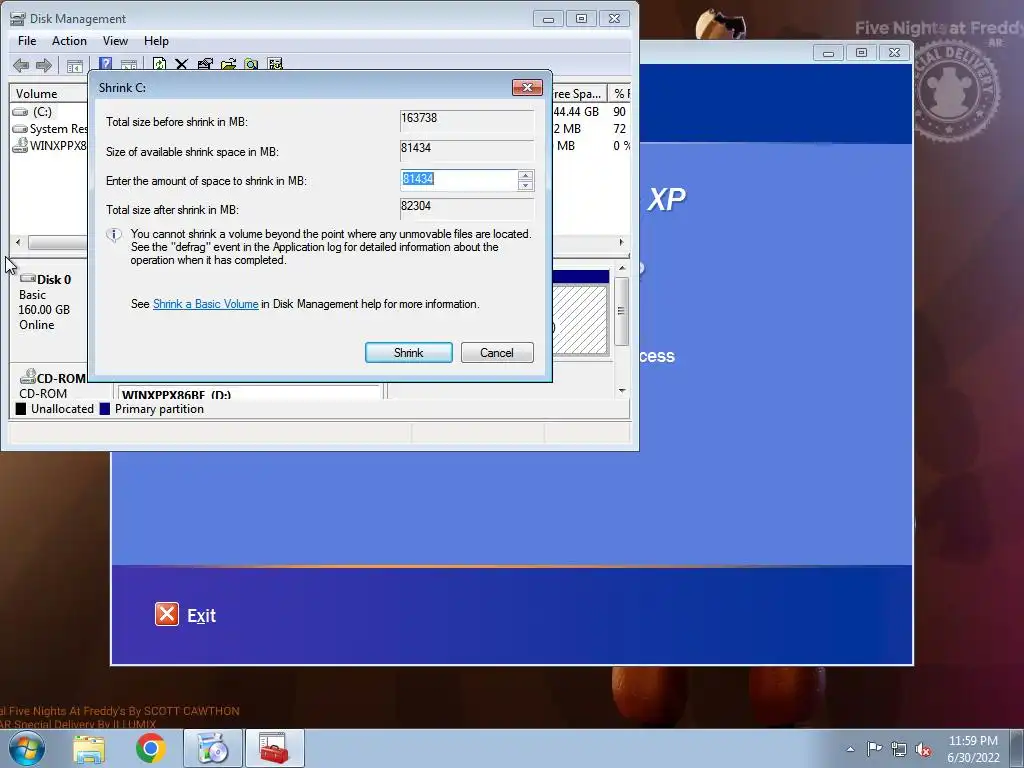Click the shrink amount input field showing 81434
1024x768 pixels.
(x=458, y=180)
